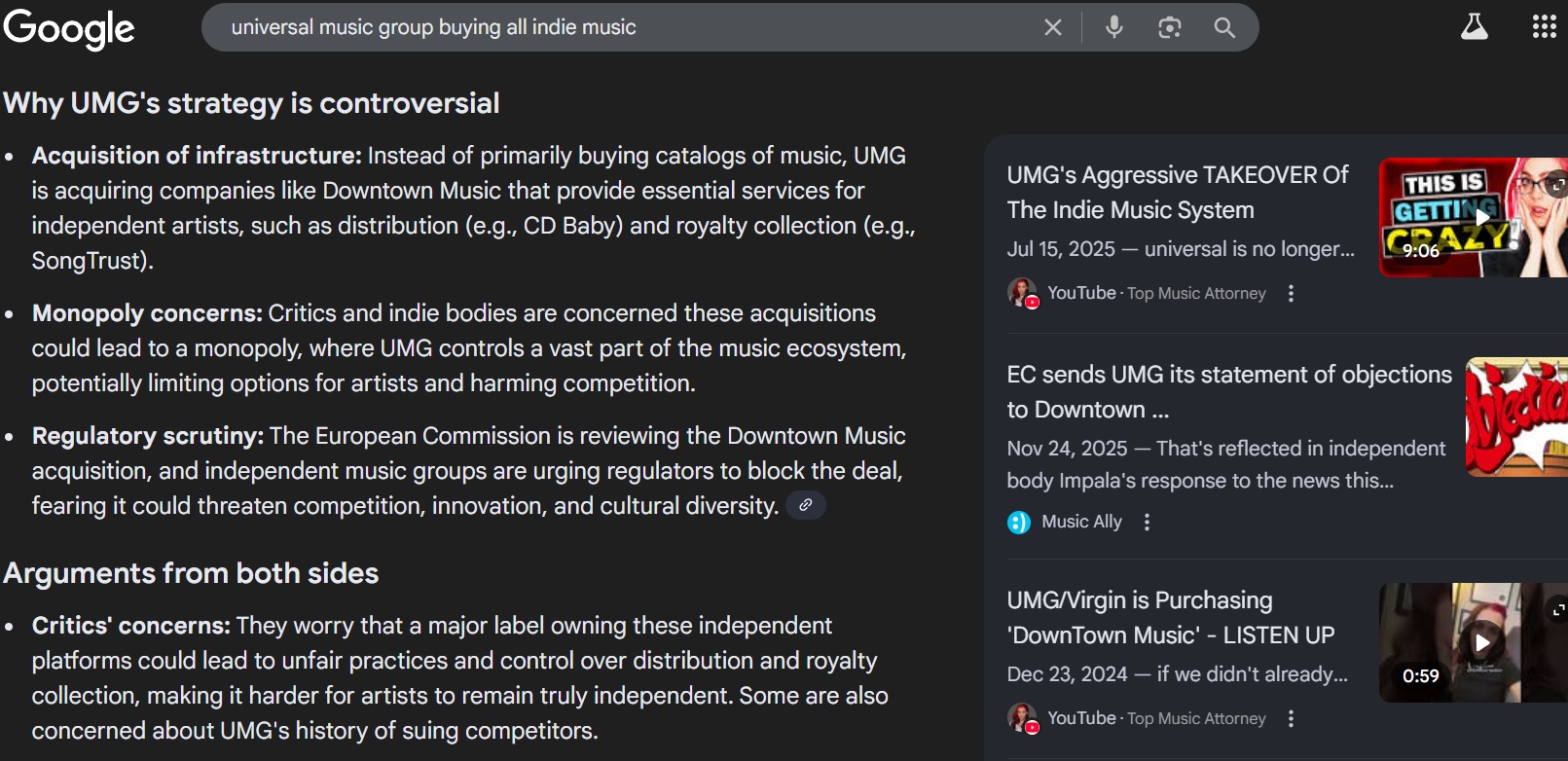Click the 'Jul 15, 2025' date snippet
Viewport: 1568px width, 761px height.
tap(1061, 249)
